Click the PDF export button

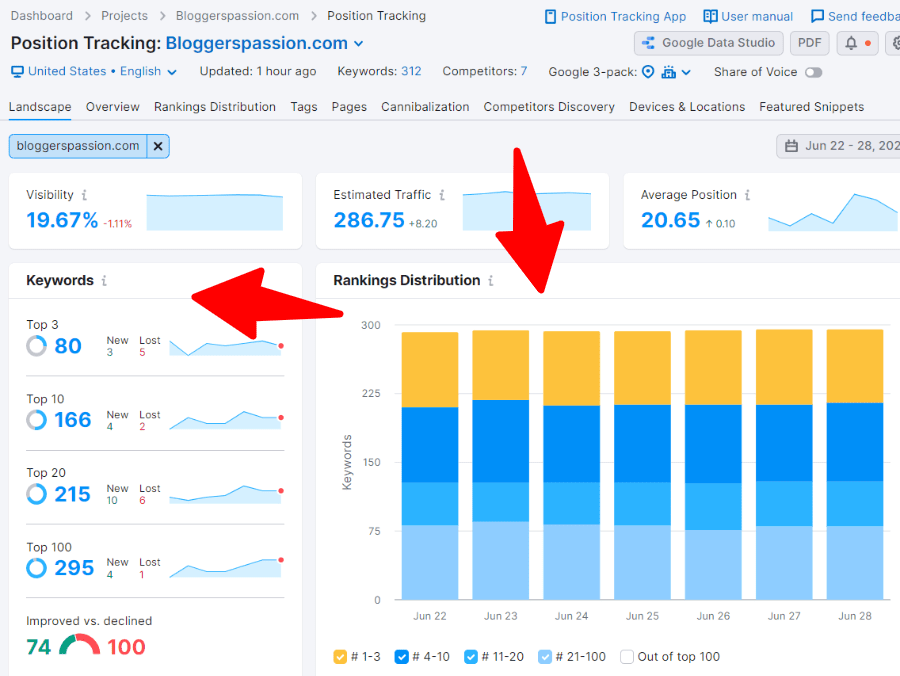click(810, 43)
